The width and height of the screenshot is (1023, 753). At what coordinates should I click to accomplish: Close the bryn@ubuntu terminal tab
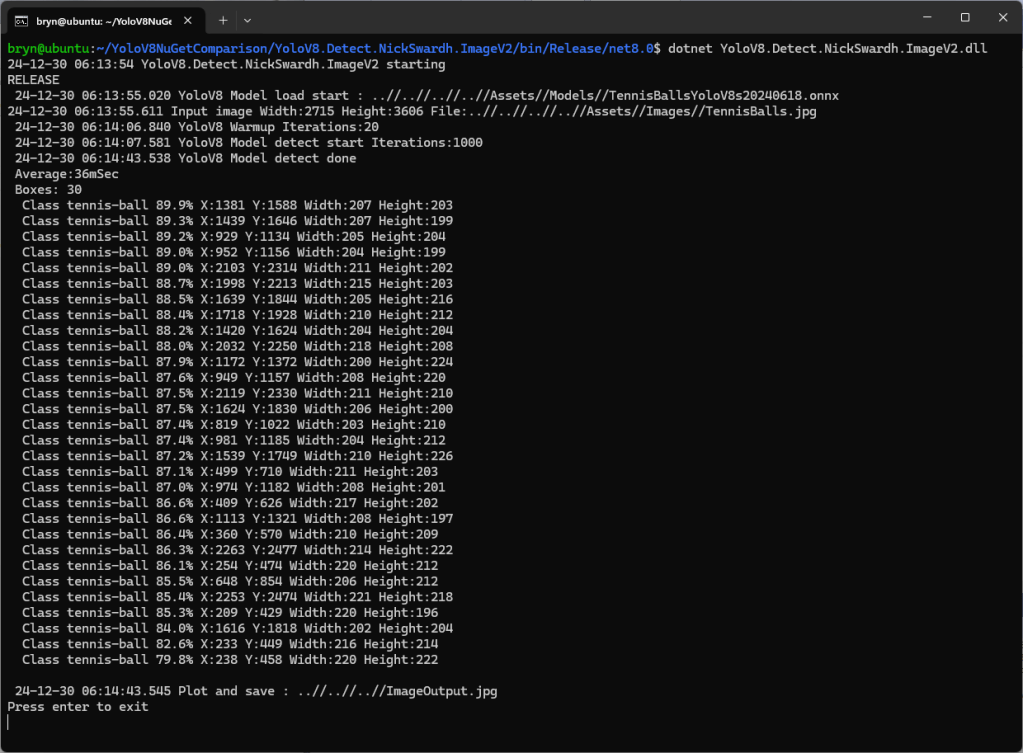pyautogui.click(x=189, y=20)
